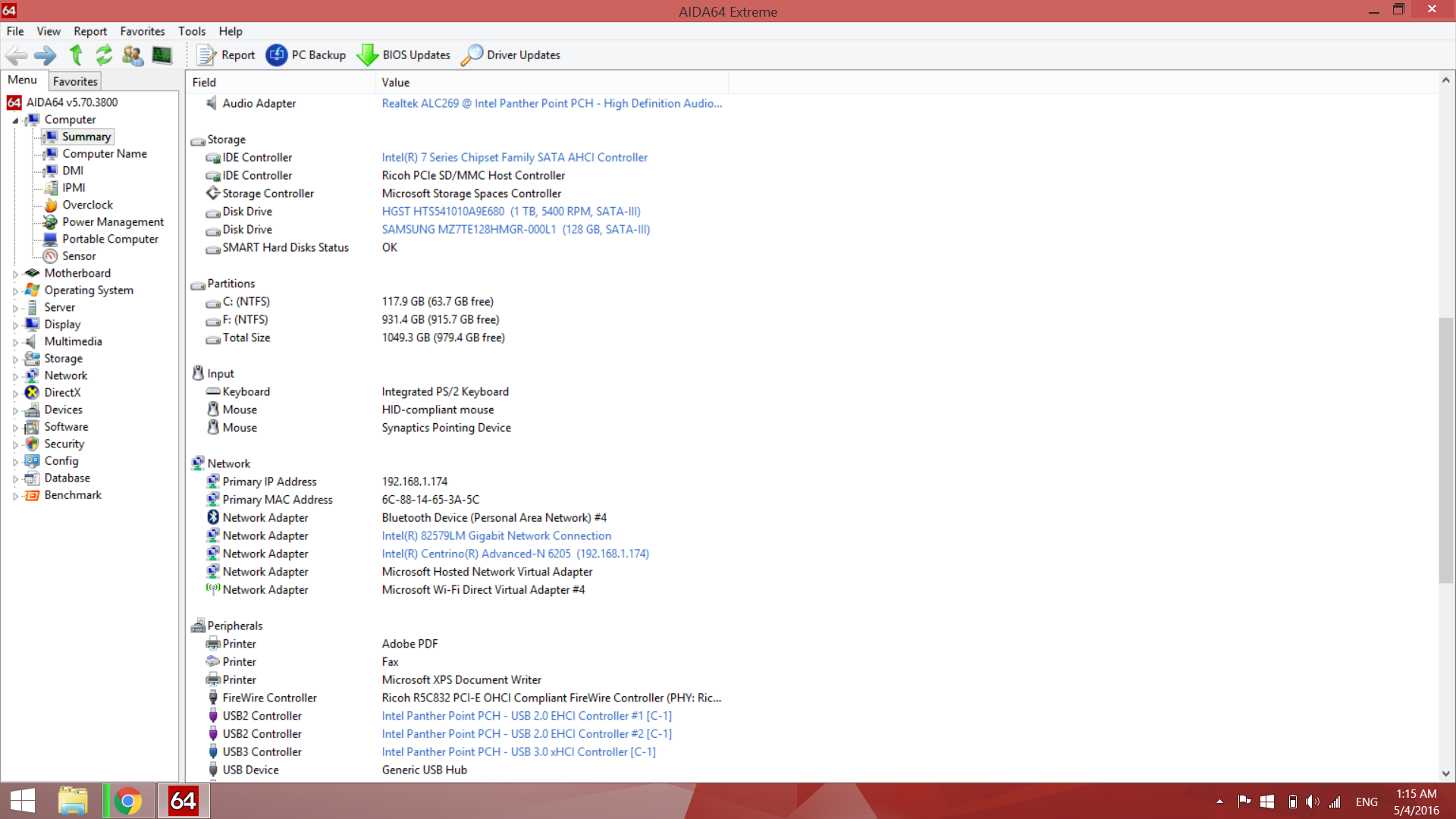Switch to the Favorites tab
1456x819 pixels.
click(x=75, y=81)
